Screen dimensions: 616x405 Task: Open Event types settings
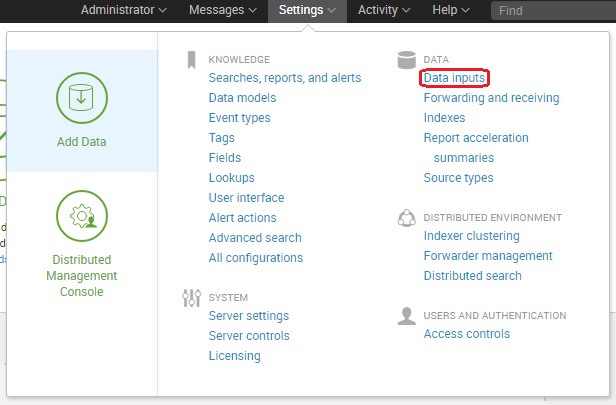point(240,118)
